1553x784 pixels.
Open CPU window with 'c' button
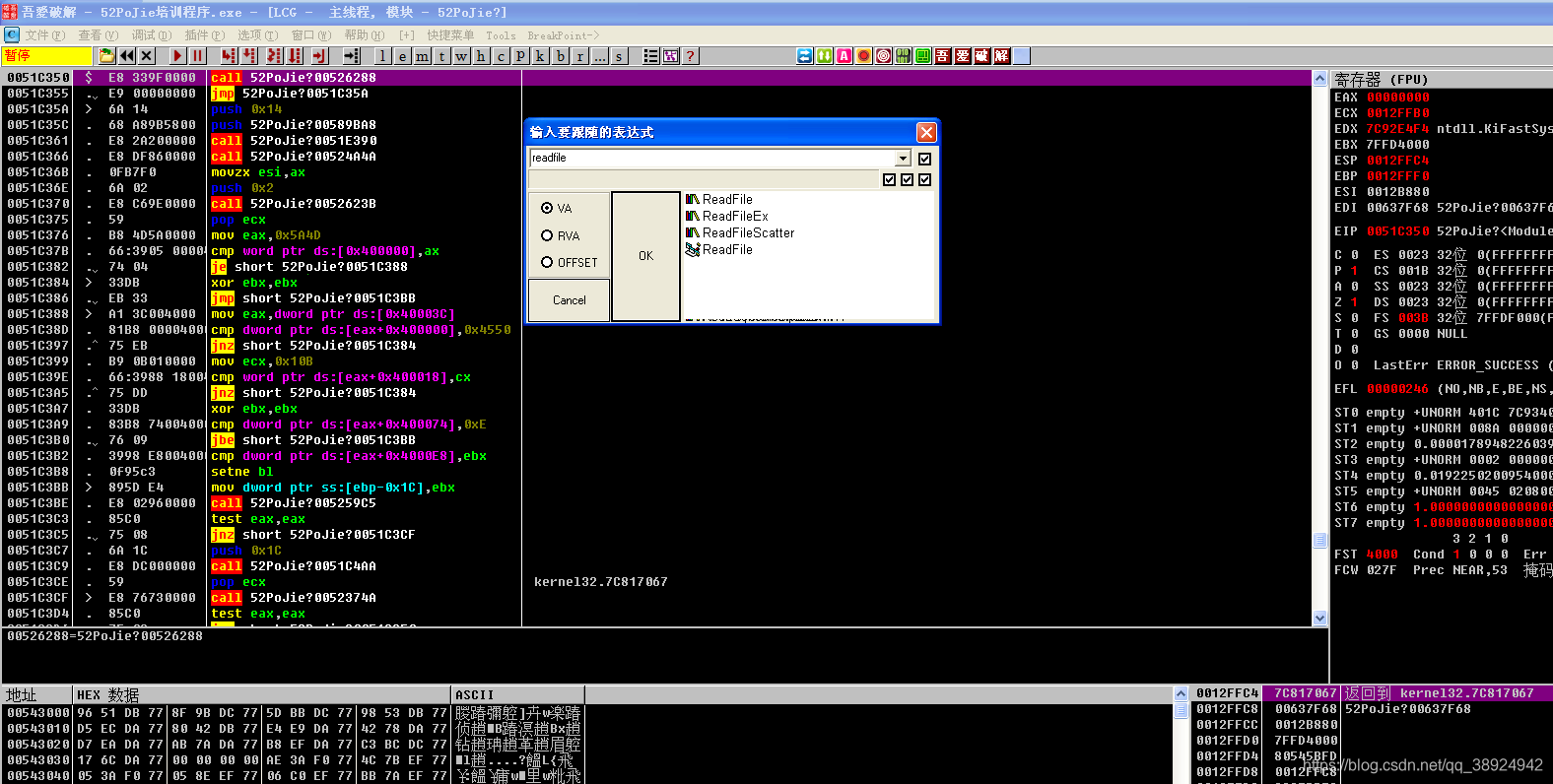pyautogui.click(x=501, y=56)
